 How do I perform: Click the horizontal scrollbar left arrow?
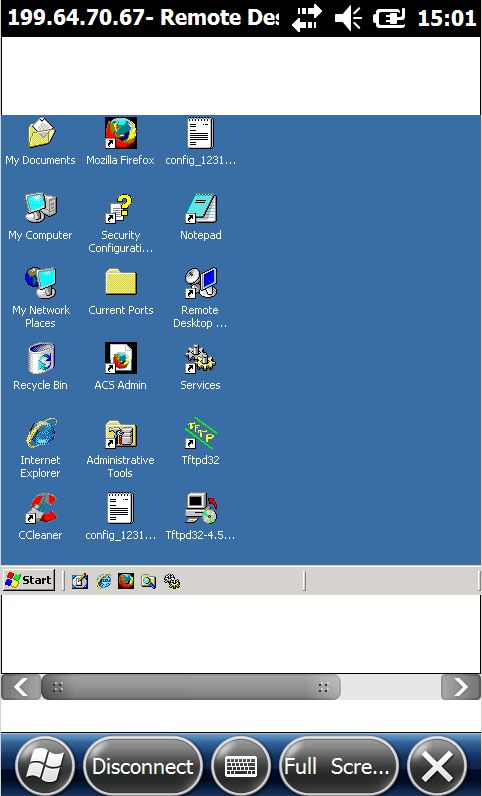click(x=21, y=687)
